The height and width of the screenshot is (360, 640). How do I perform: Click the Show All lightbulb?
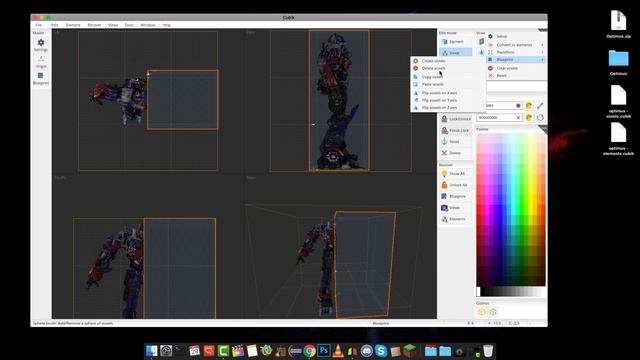pyautogui.click(x=456, y=173)
